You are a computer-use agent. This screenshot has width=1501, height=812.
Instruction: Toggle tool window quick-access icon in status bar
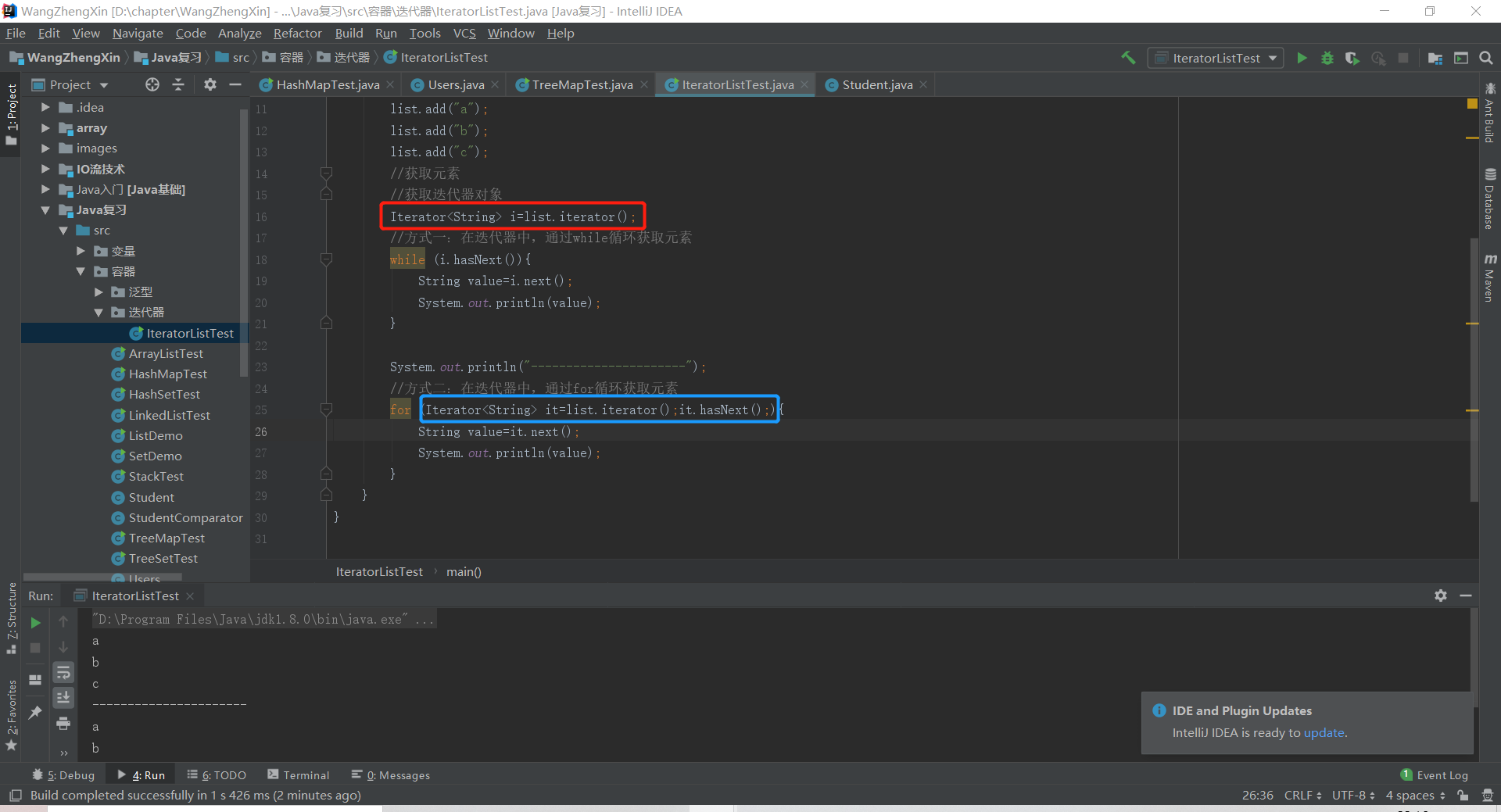[x=15, y=796]
